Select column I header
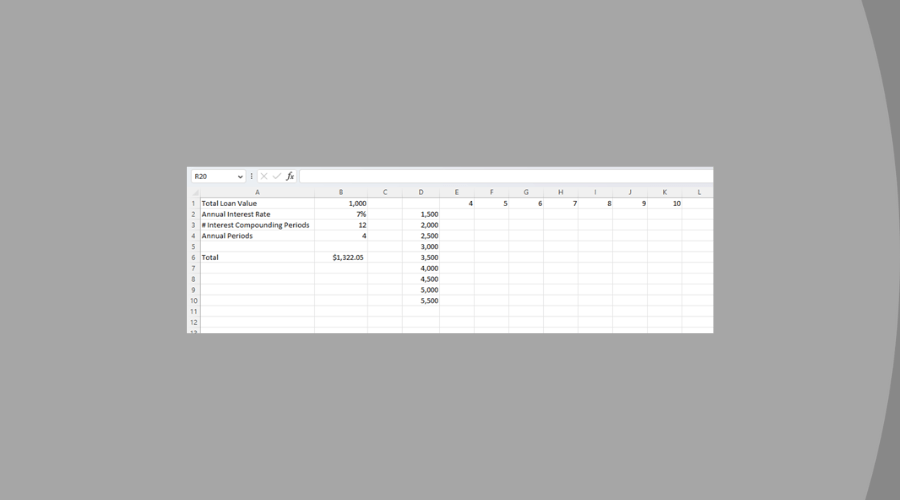This screenshot has width=900, height=500. click(595, 192)
